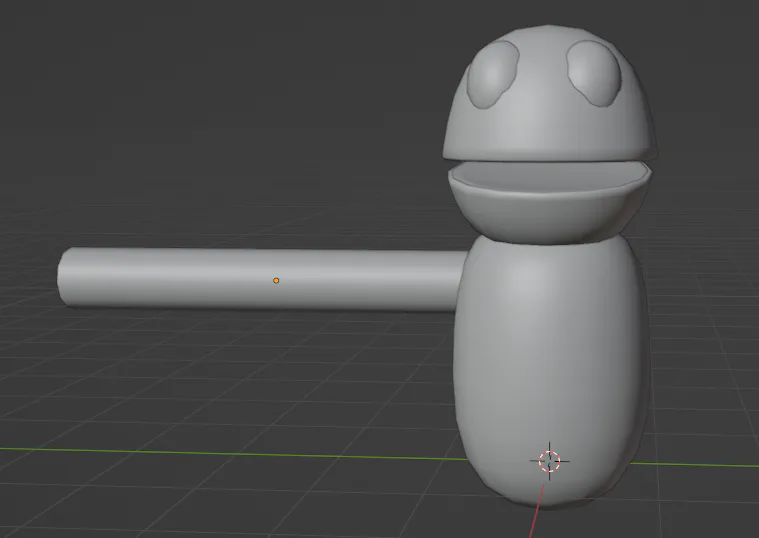The height and width of the screenshot is (538, 759).
Task: Click the left eye bump on the dome
Action: coord(493,74)
